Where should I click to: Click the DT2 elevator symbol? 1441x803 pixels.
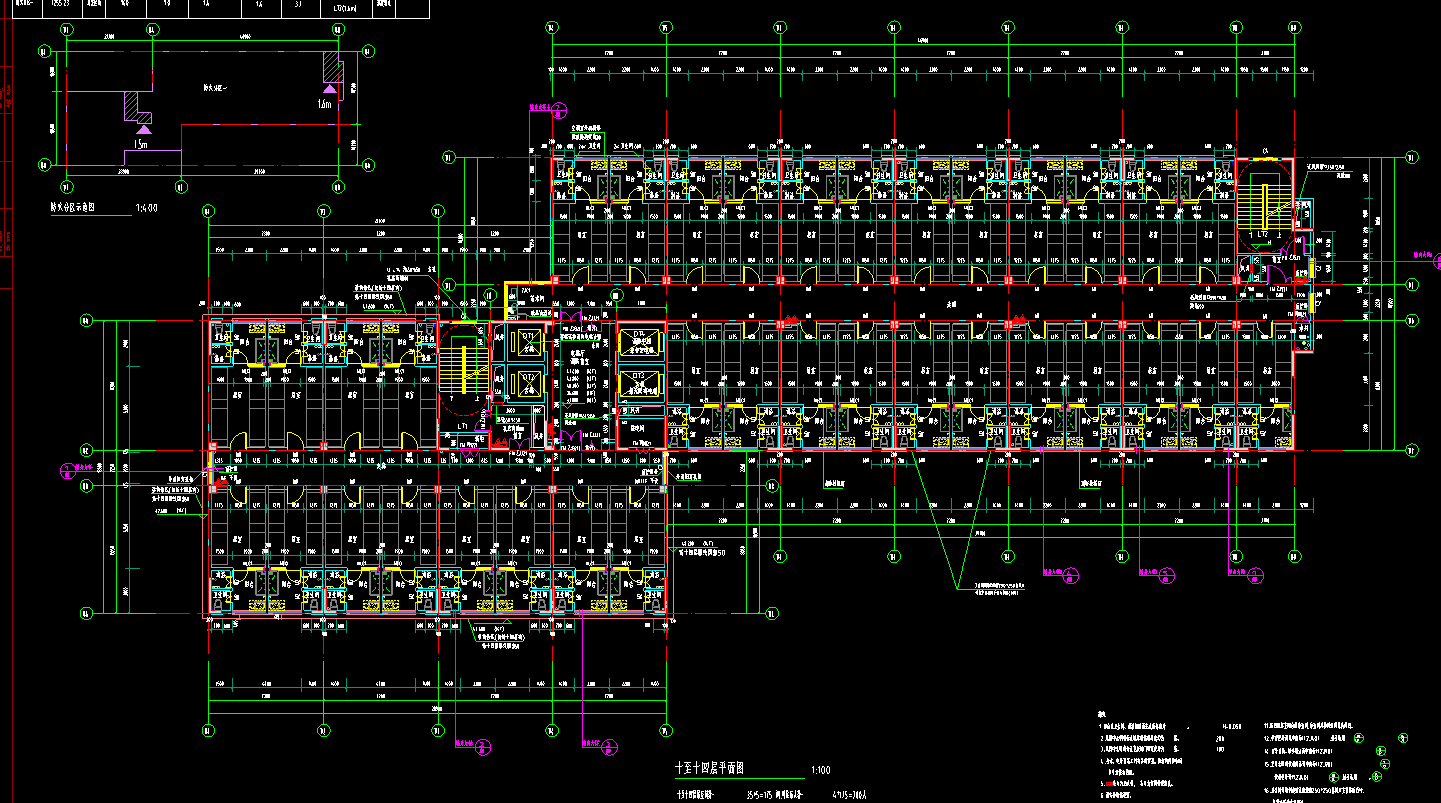tap(528, 382)
